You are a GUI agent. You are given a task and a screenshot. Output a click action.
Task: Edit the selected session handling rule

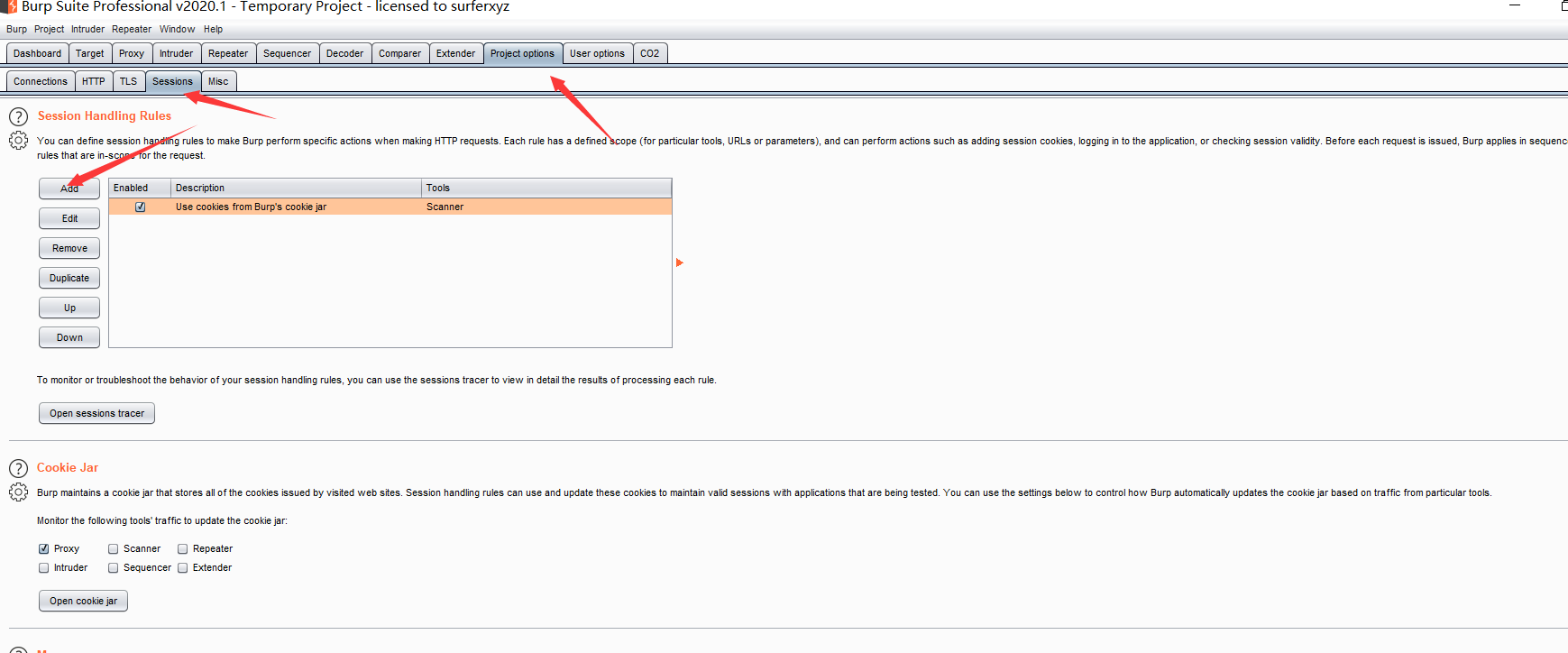pyautogui.click(x=69, y=218)
